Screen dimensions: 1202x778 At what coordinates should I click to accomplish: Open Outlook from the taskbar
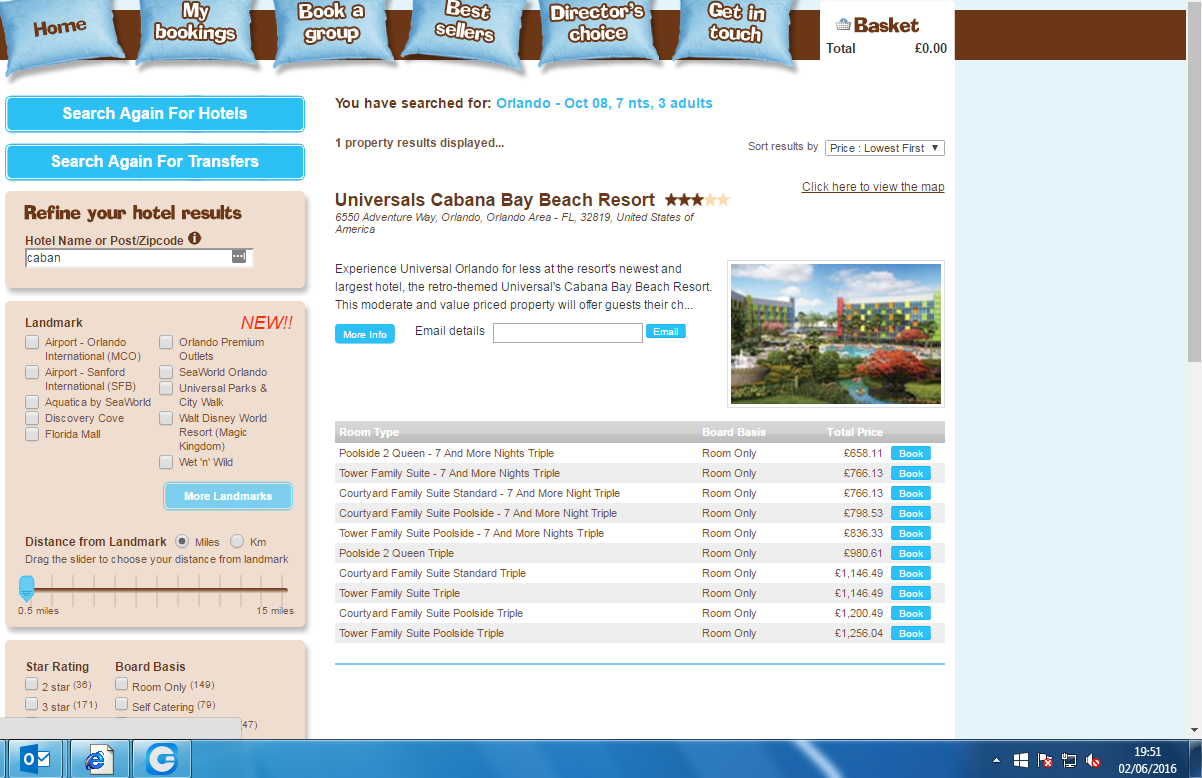[37, 759]
